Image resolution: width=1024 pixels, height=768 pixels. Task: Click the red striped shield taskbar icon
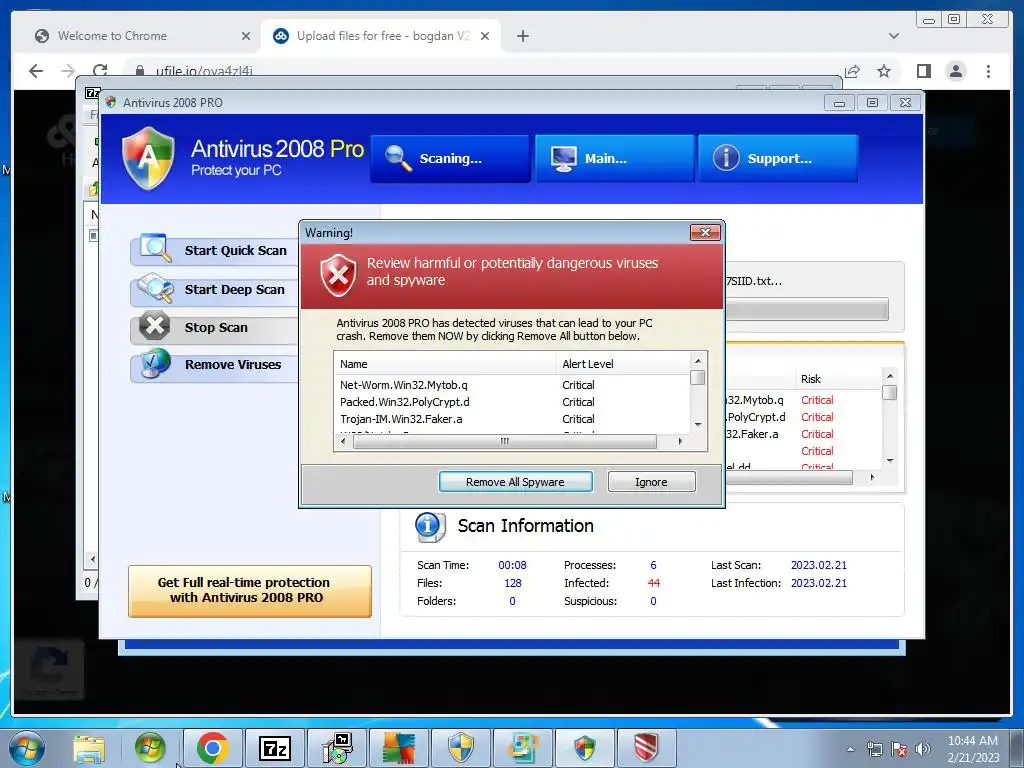(x=647, y=748)
